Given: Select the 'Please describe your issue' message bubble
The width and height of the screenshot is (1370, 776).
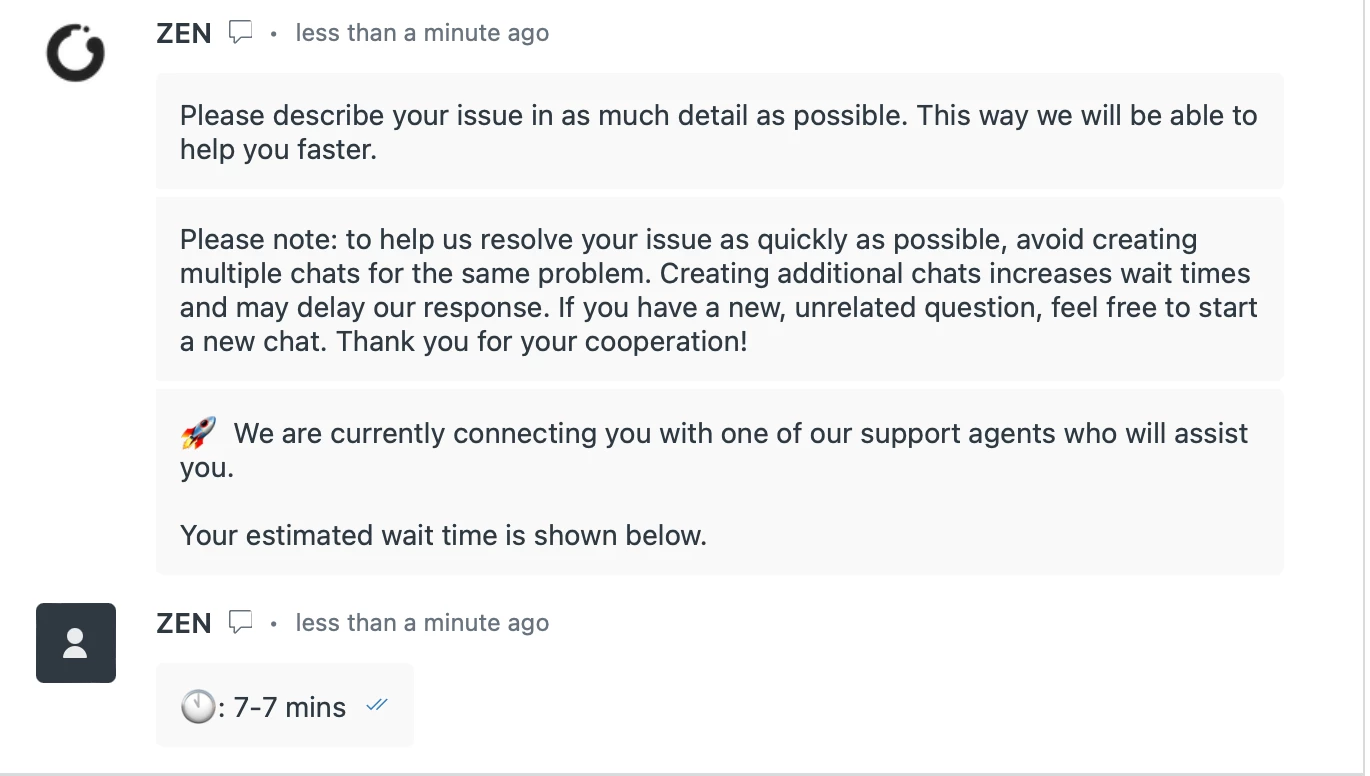Looking at the screenshot, I should 719,131.
